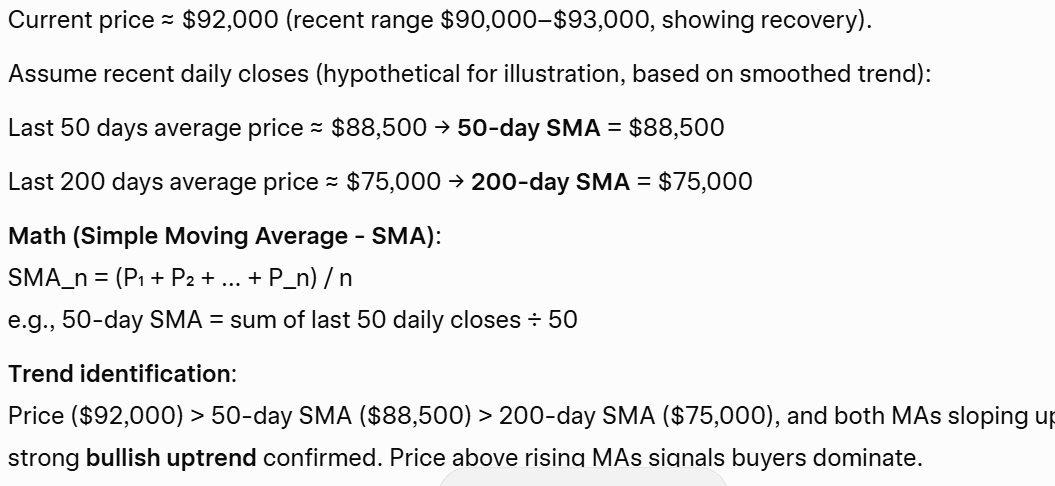The image size is (1055, 486).
Task: Click "200-day SMA ($75,000)" in the trend comparison
Action: (635, 416)
